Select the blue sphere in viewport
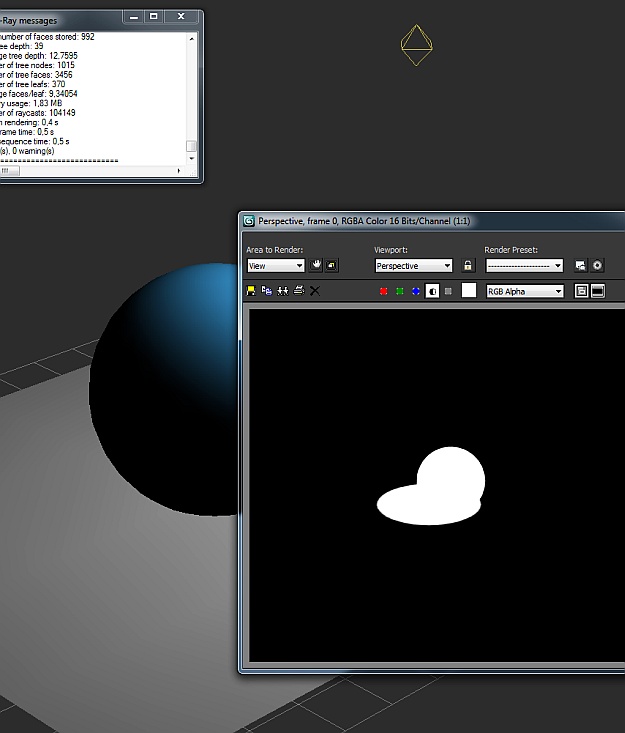This screenshot has width=625, height=733. click(164, 389)
